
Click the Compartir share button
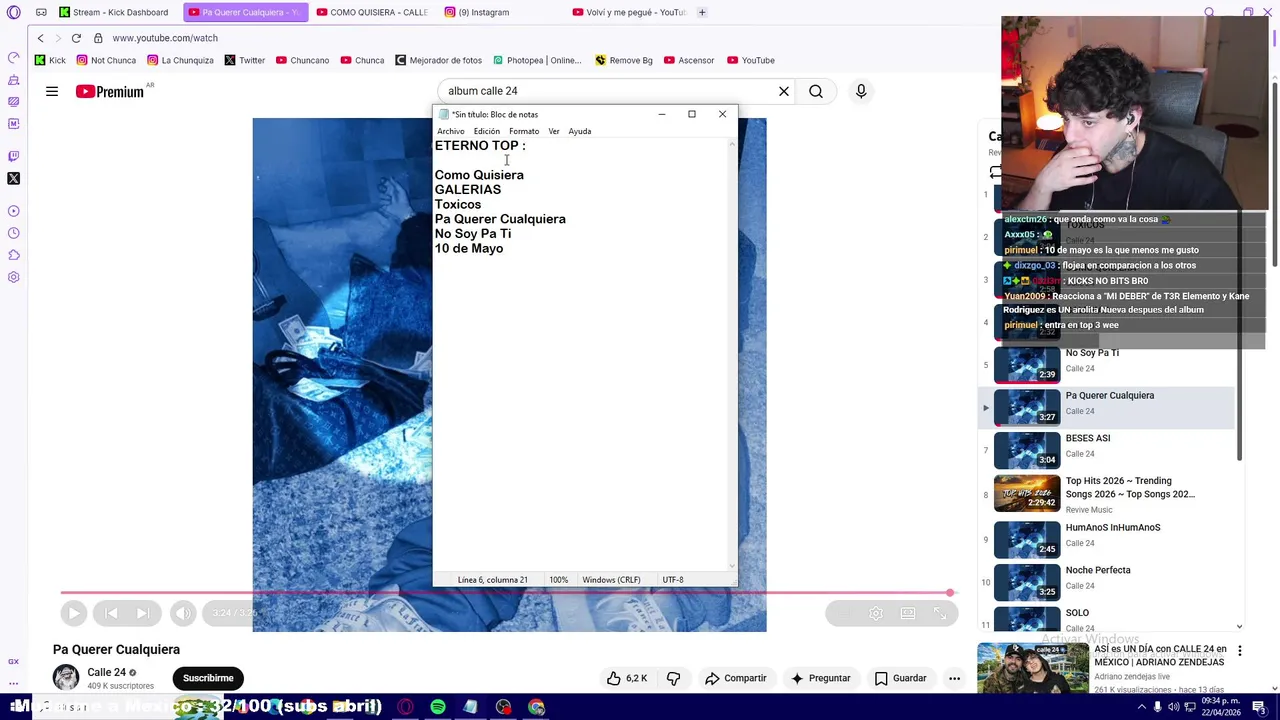click(x=736, y=678)
